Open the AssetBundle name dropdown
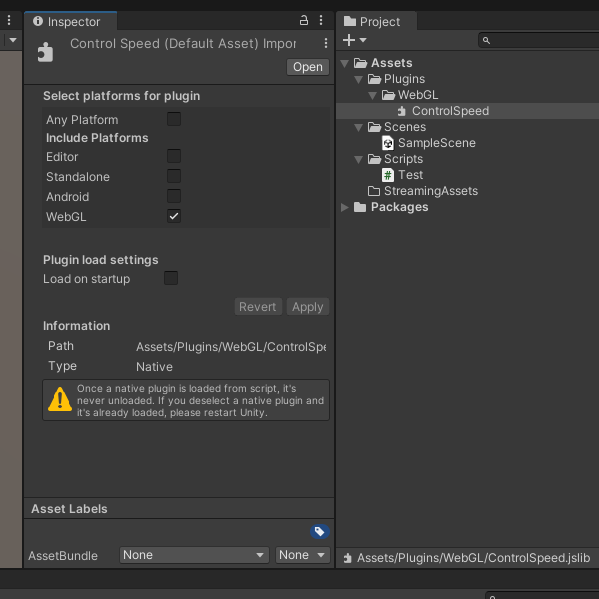Viewport: 599px width, 599px height. 194,555
